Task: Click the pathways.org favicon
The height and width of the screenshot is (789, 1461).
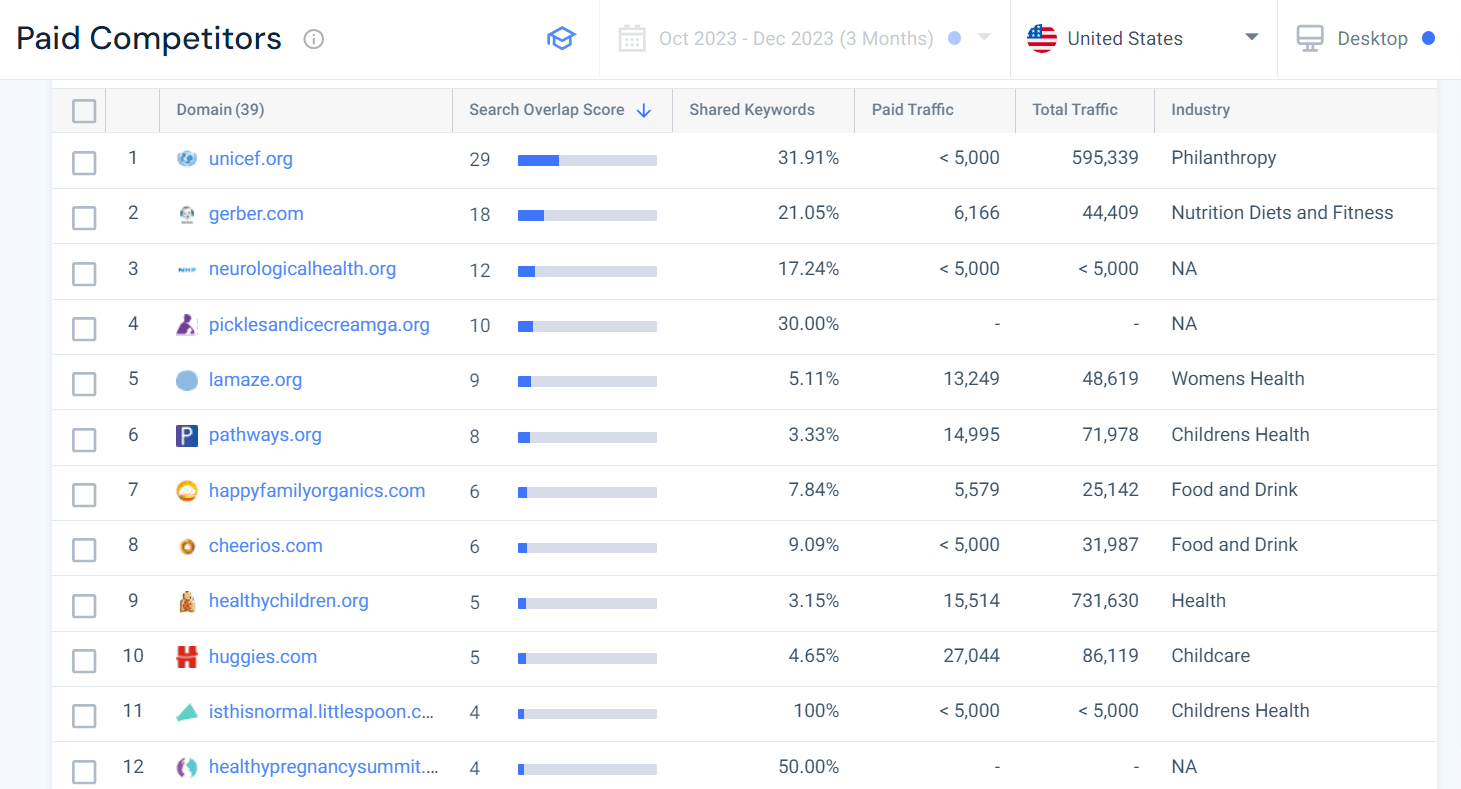Action: coord(187,435)
